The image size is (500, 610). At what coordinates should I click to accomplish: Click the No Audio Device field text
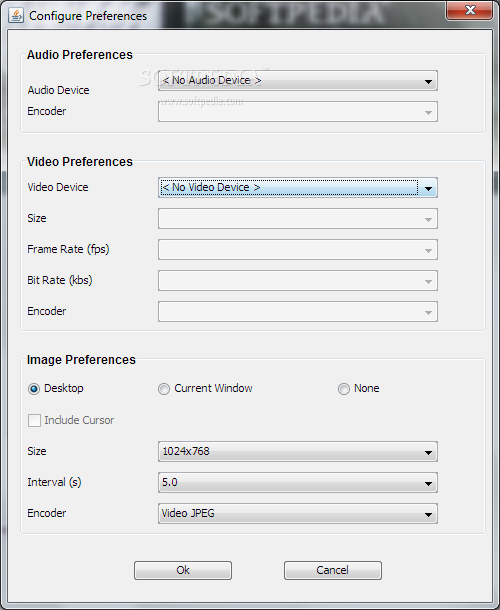(212, 80)
